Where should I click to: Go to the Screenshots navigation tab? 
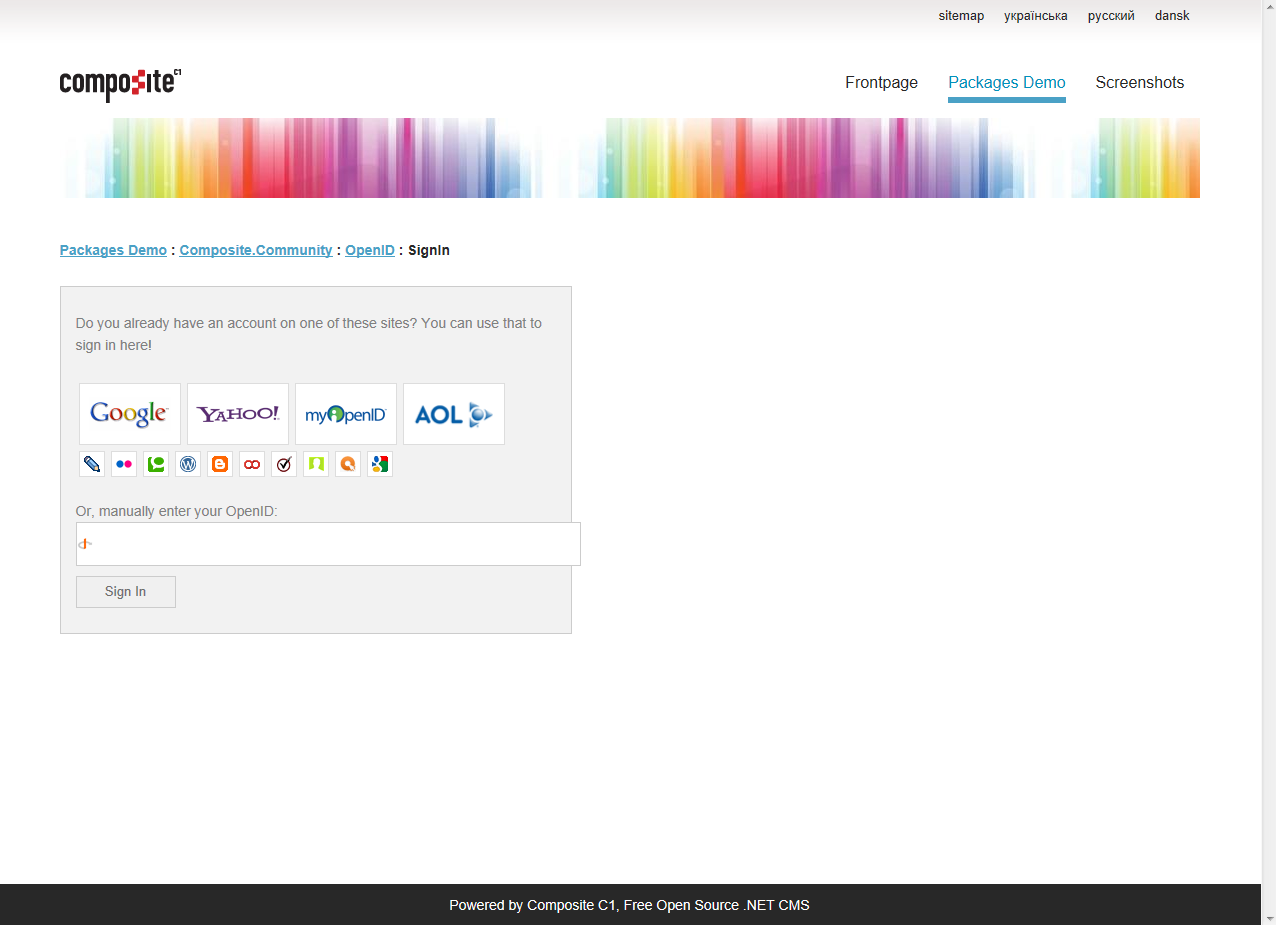click(1139, 83)
